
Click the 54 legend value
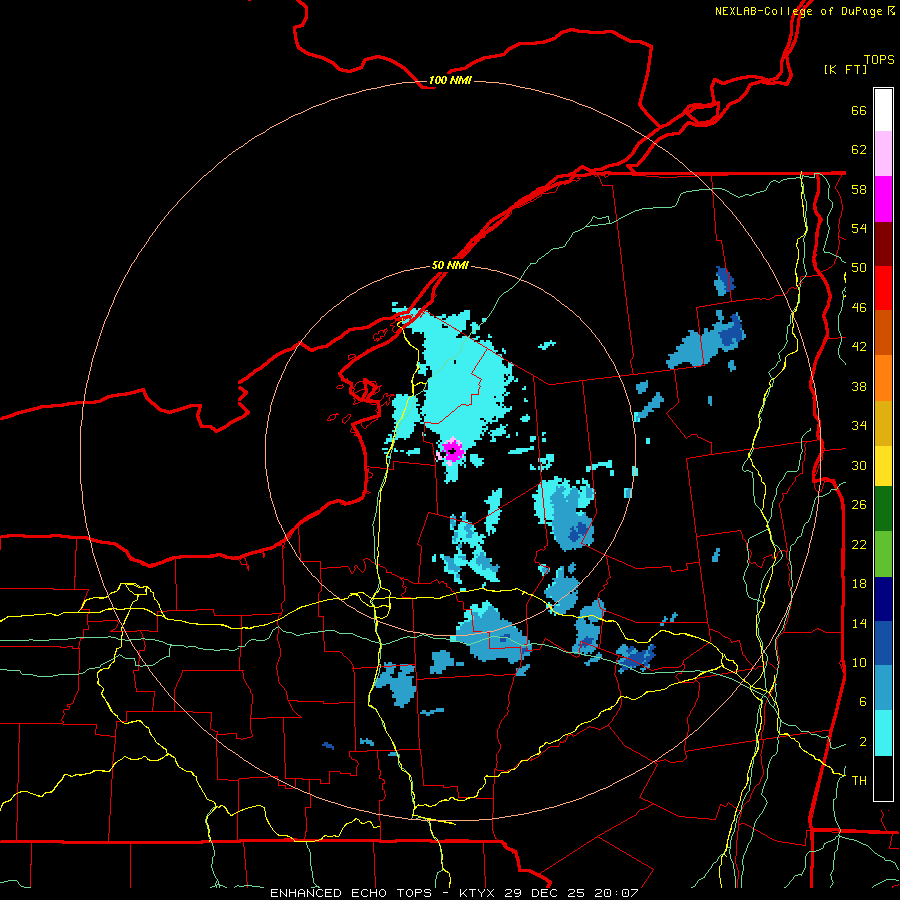pos(859,228)
